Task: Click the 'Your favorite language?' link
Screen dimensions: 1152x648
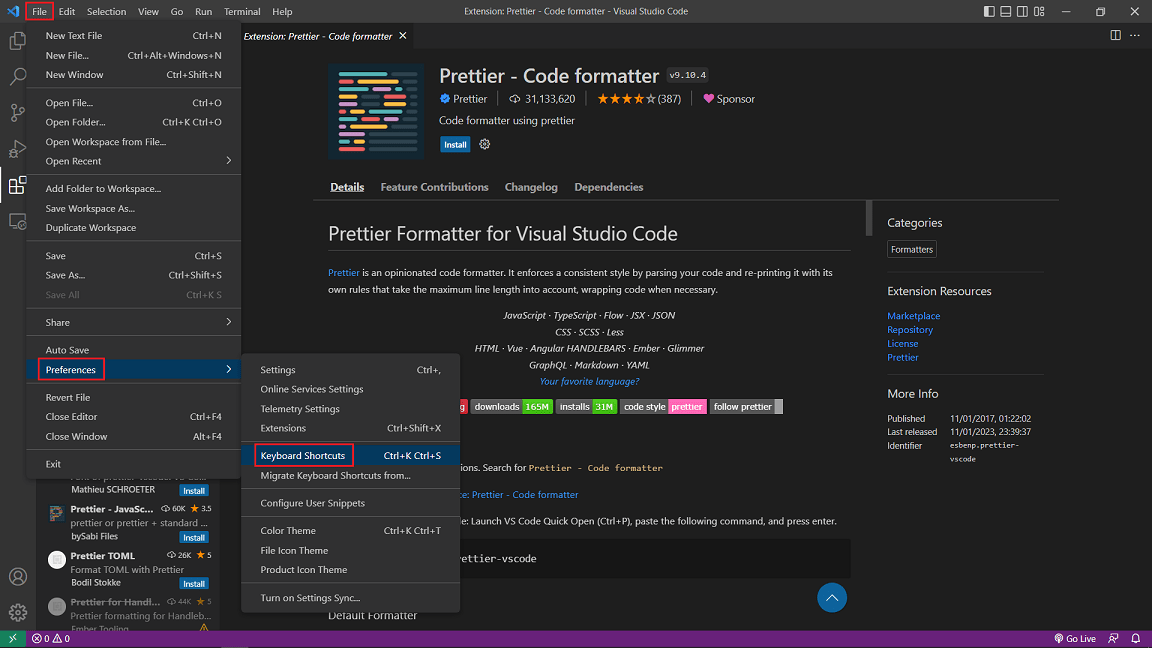Action: 589,381
